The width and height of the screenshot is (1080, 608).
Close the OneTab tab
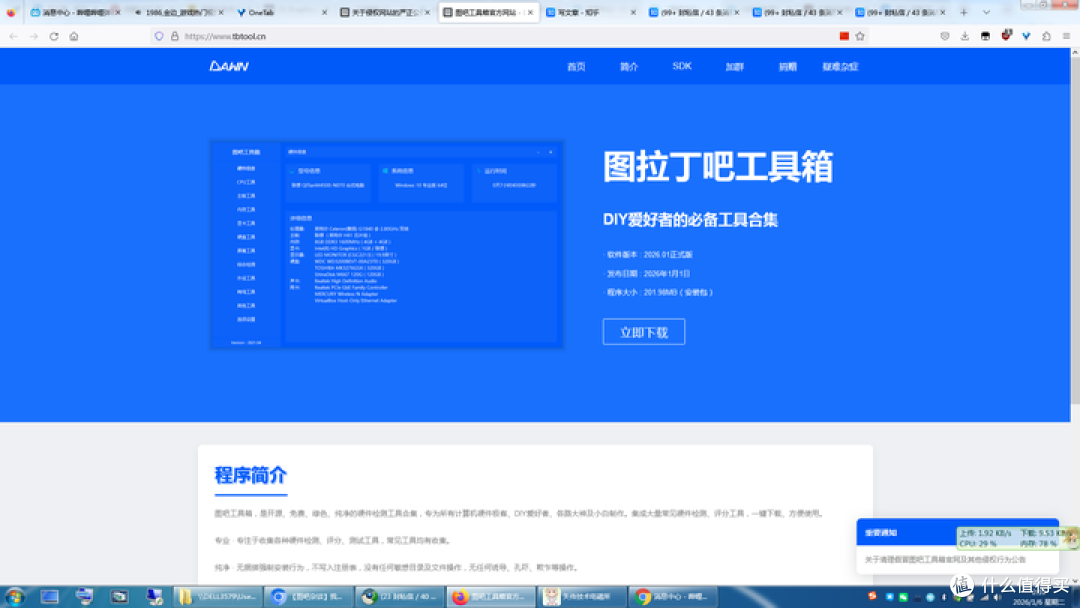(x=324, y=12)
